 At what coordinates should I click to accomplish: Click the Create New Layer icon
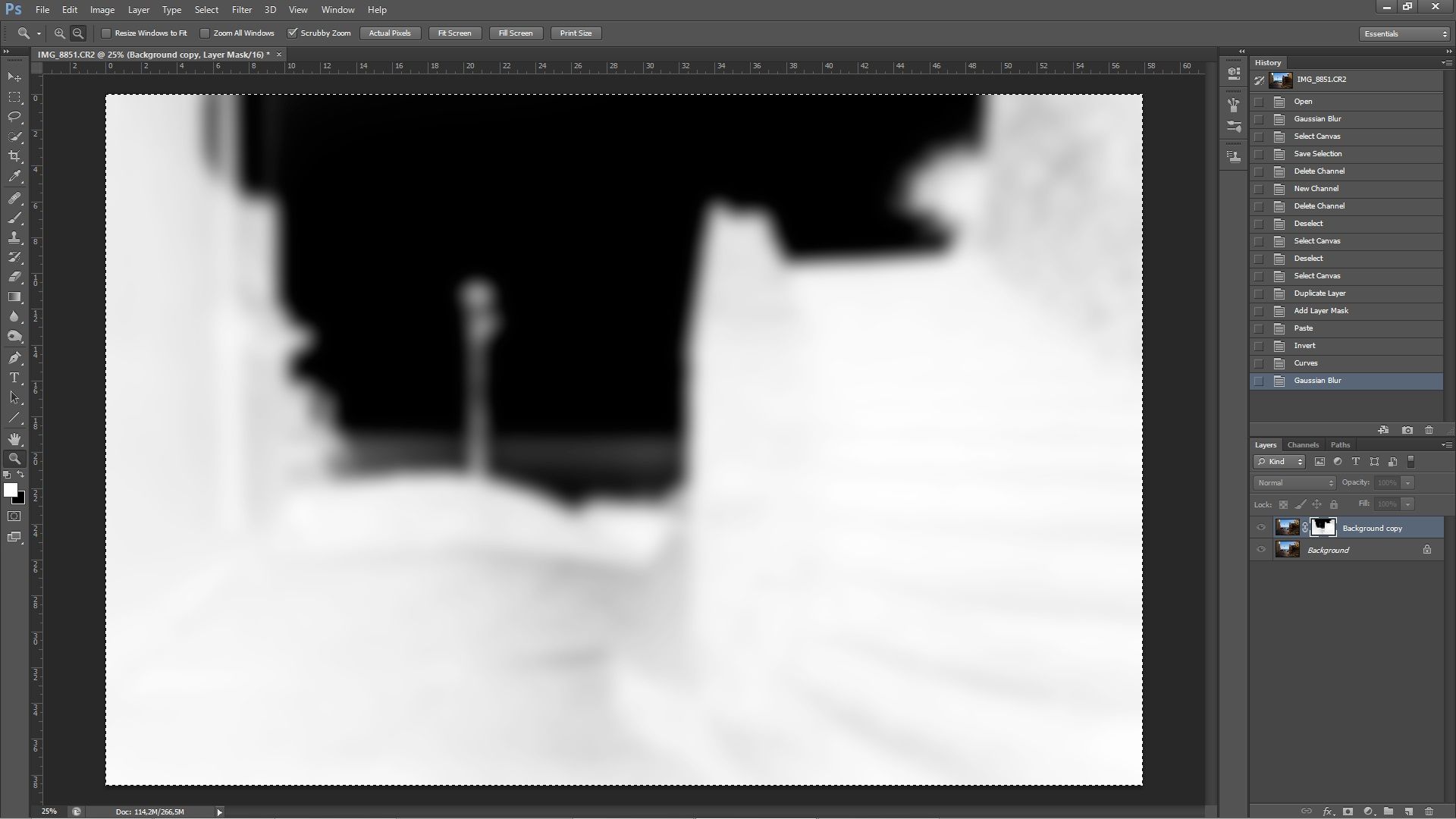(x=1408, y=811)
